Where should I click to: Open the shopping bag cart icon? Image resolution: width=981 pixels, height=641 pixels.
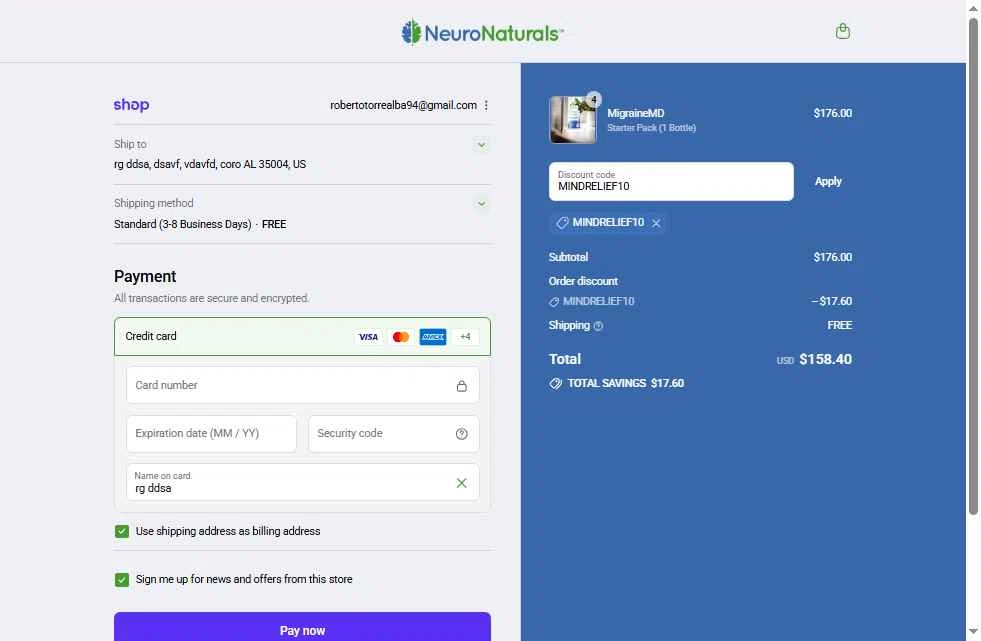pos(843,31)
